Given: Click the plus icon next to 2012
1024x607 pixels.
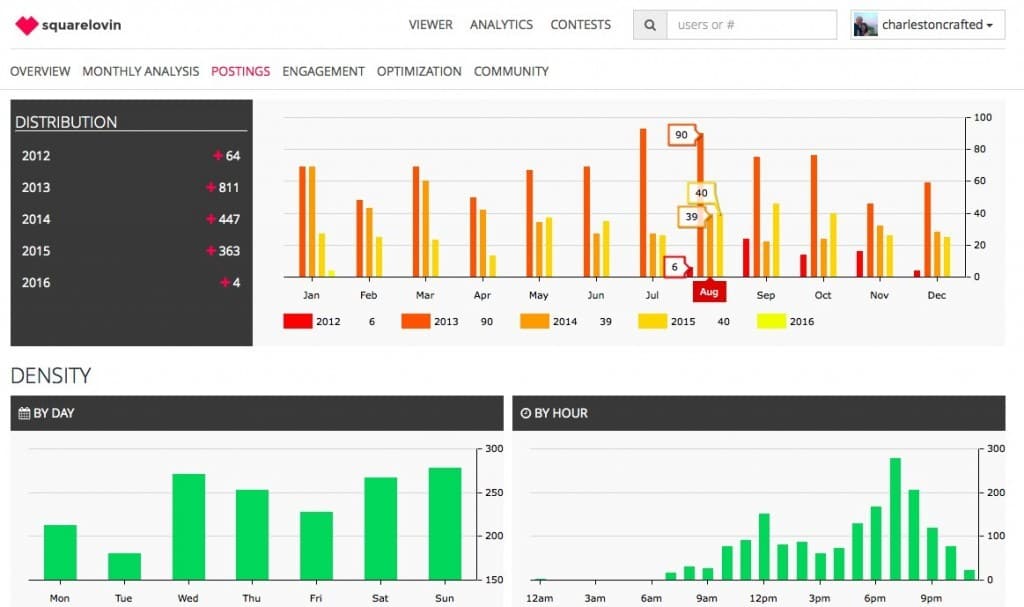Looking at the screenshot, I should click(217, 156).
